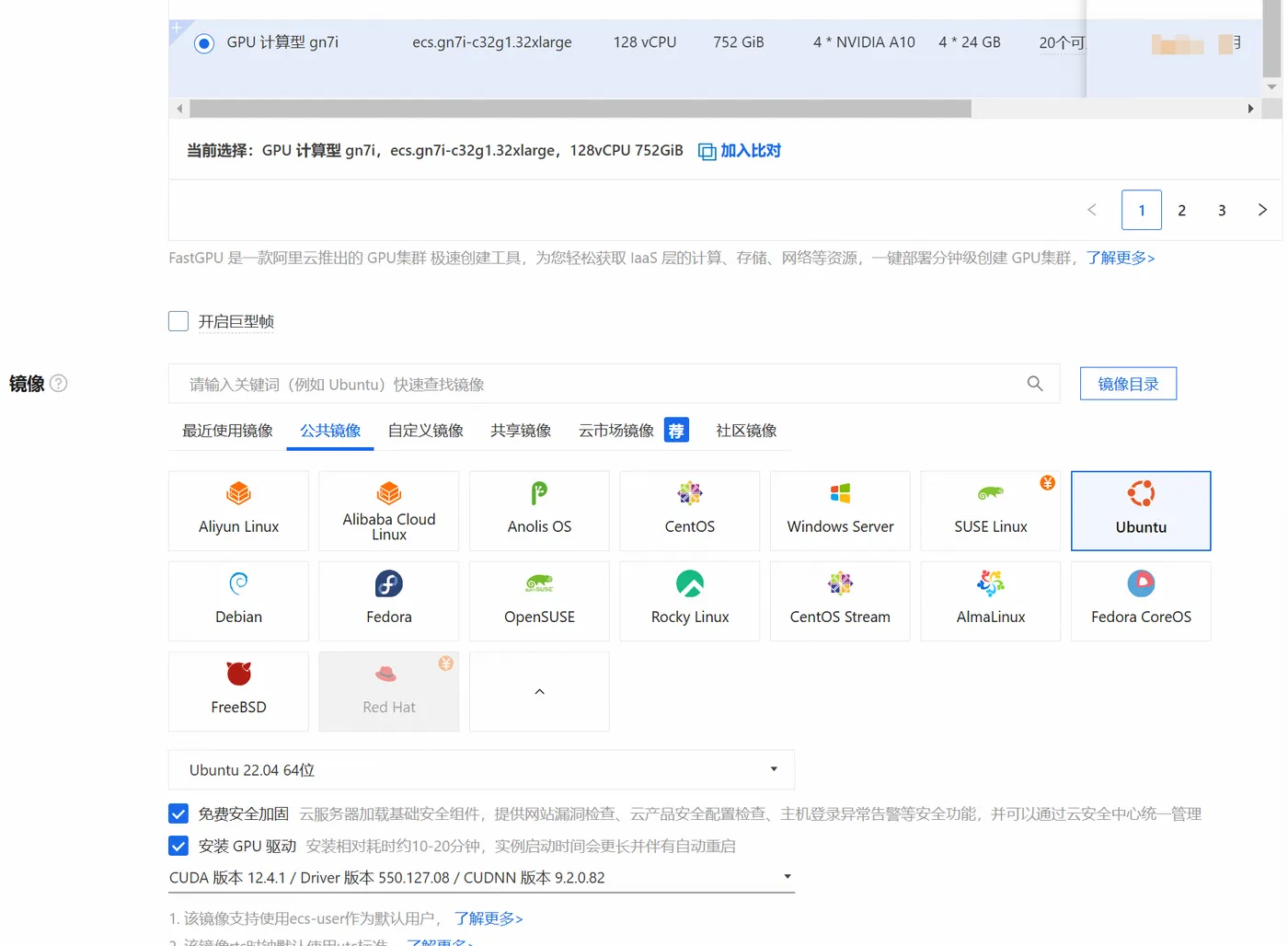Select the GPU 计算型 gn7i radio button
This screenshot has width=1288, height=946.
[204, 43]
